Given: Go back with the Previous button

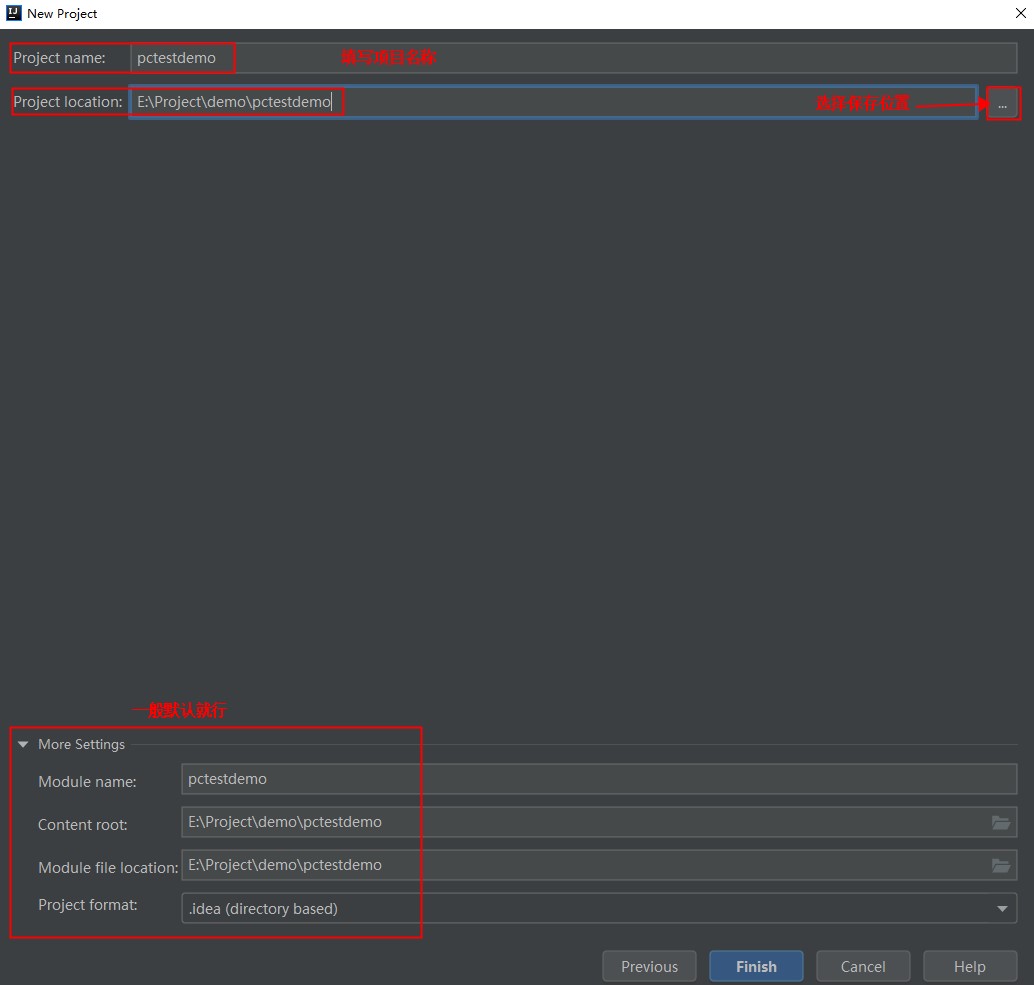Looking at the screenshot, I should [x=650, y=967].
